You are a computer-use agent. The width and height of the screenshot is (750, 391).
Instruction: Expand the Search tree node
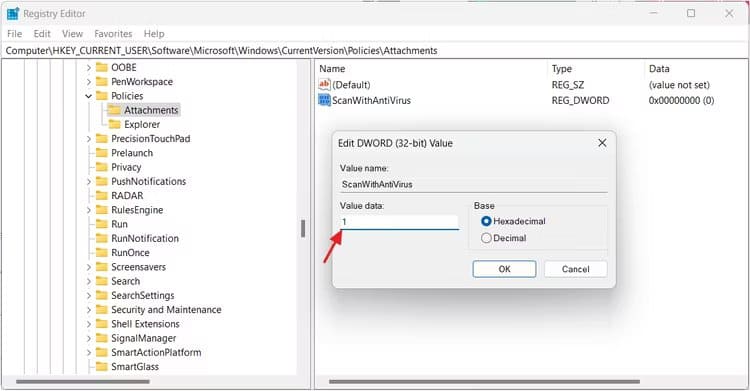tap(88, 281)
